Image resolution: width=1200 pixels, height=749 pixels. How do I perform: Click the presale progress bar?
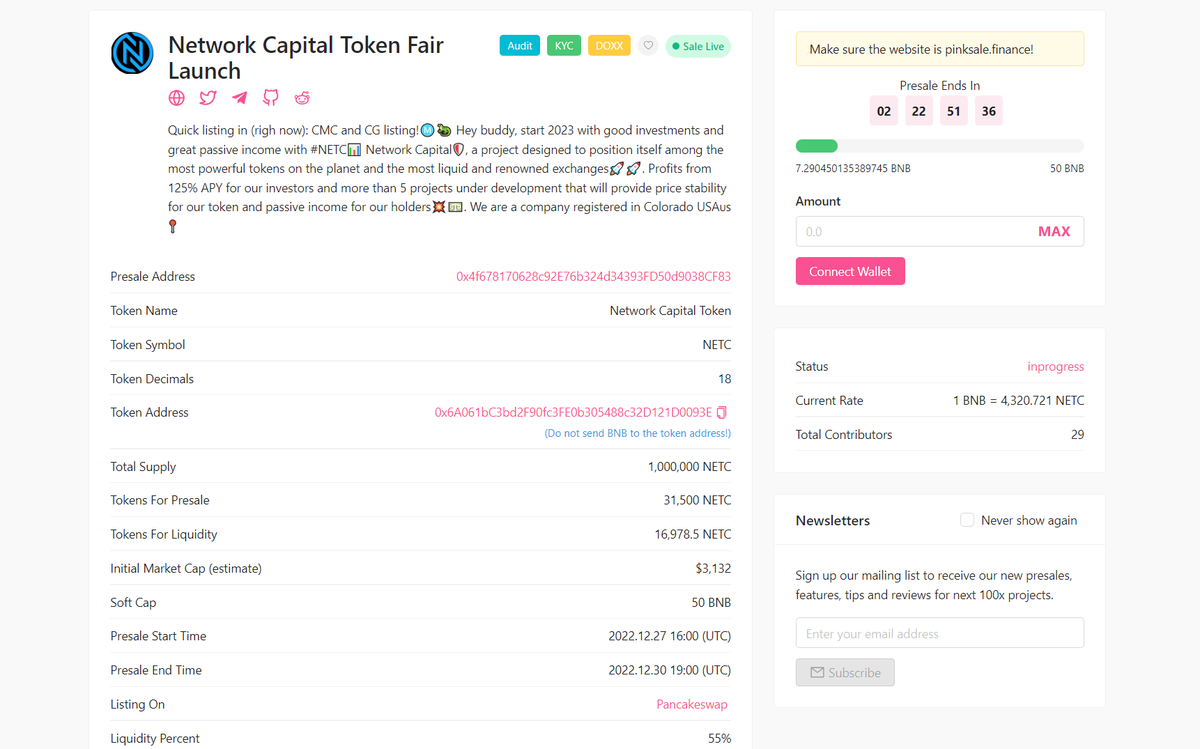tap(940, 146)
